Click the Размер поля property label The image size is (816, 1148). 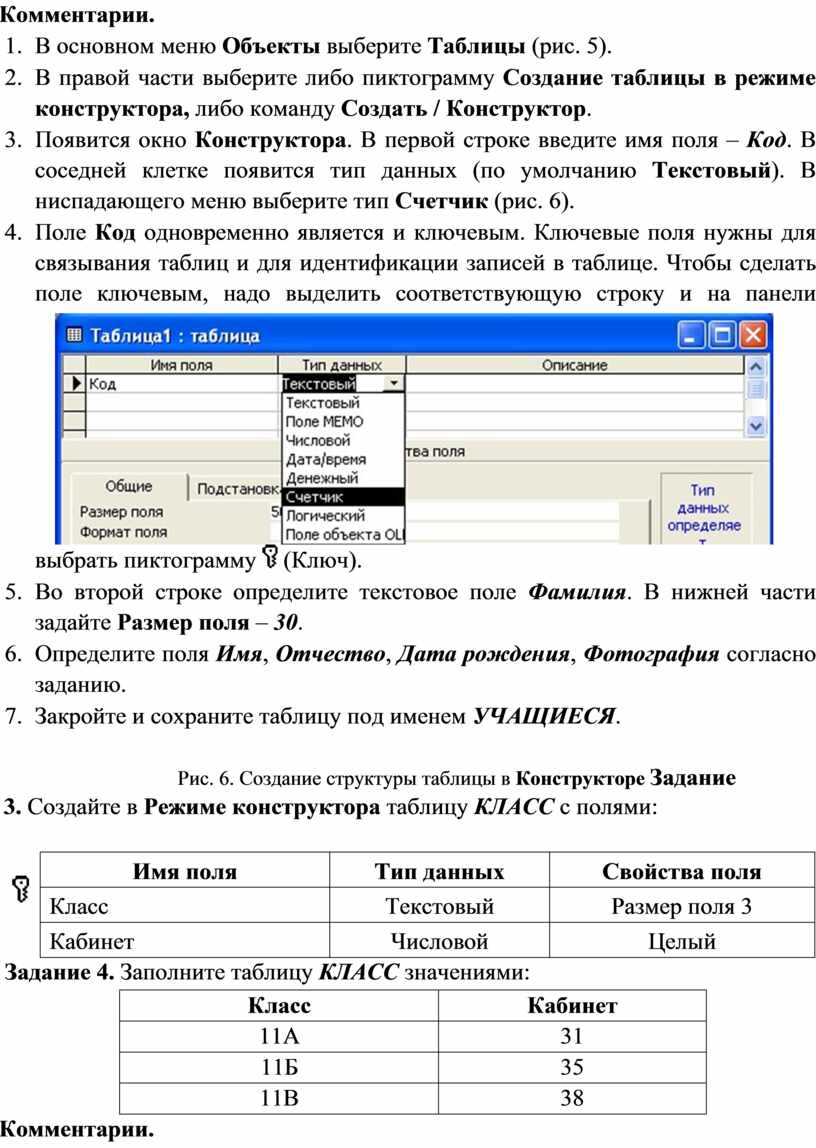click(121, 512)
